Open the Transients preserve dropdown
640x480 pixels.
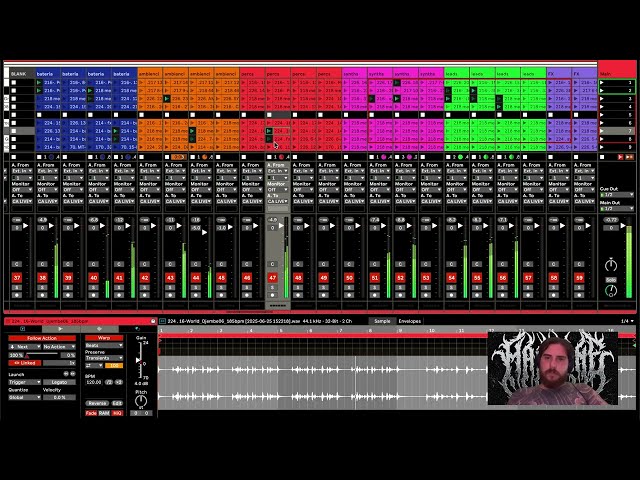coord(104,358)
